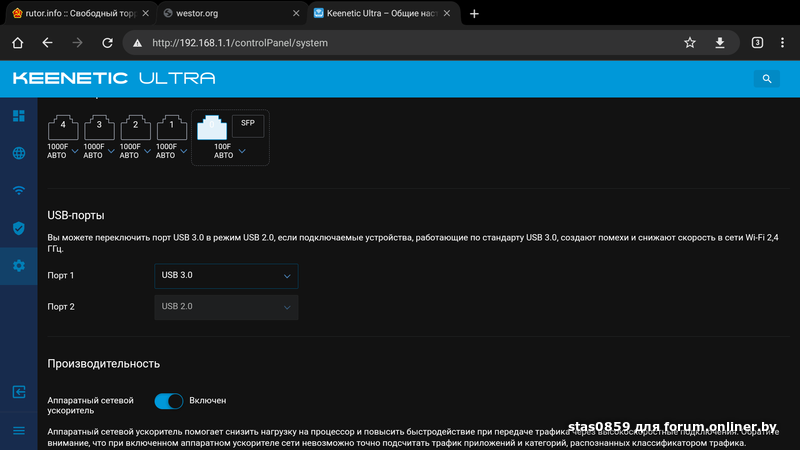Select Ethernet port 4 icon

63,127
